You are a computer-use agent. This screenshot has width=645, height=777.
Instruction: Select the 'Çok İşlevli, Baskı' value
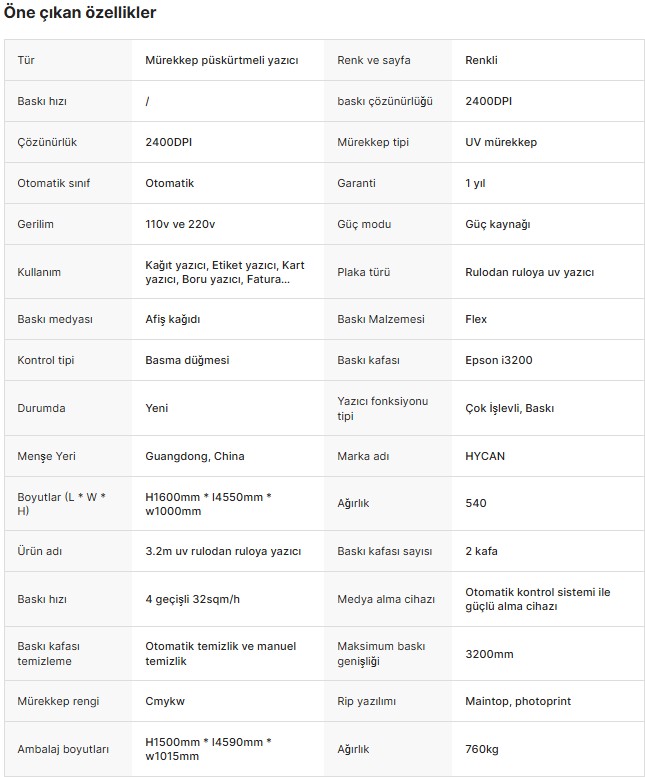[509, 408]
